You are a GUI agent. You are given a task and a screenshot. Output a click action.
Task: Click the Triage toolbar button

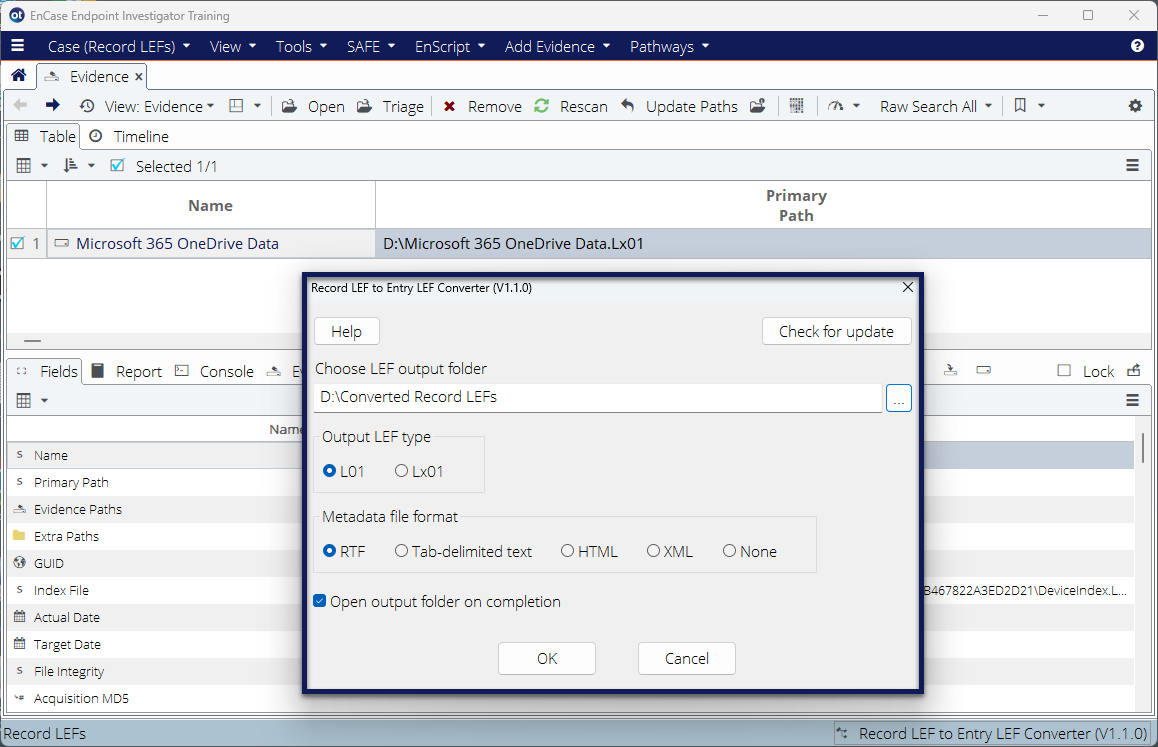point(391,106)
